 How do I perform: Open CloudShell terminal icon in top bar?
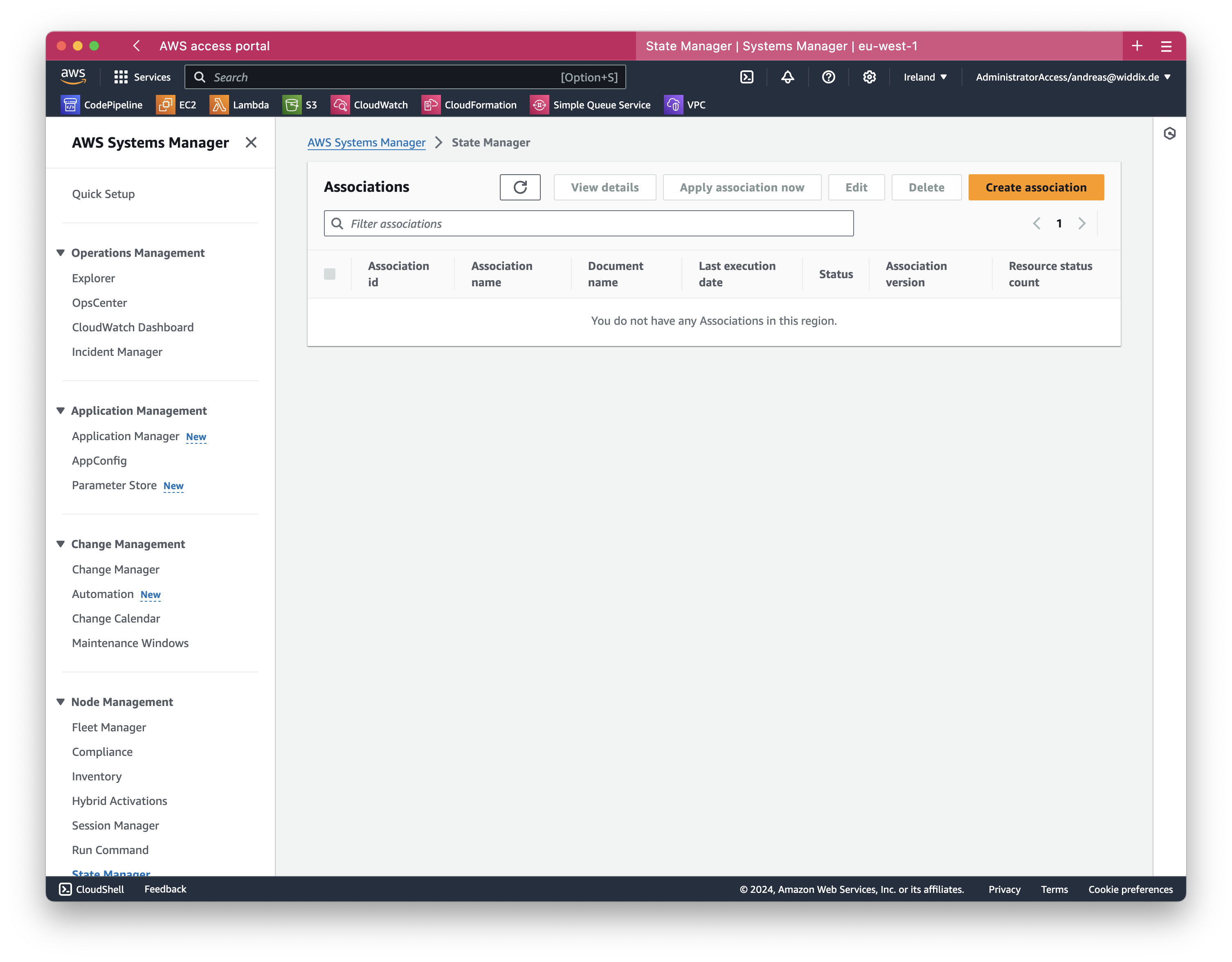coord(746,77)
